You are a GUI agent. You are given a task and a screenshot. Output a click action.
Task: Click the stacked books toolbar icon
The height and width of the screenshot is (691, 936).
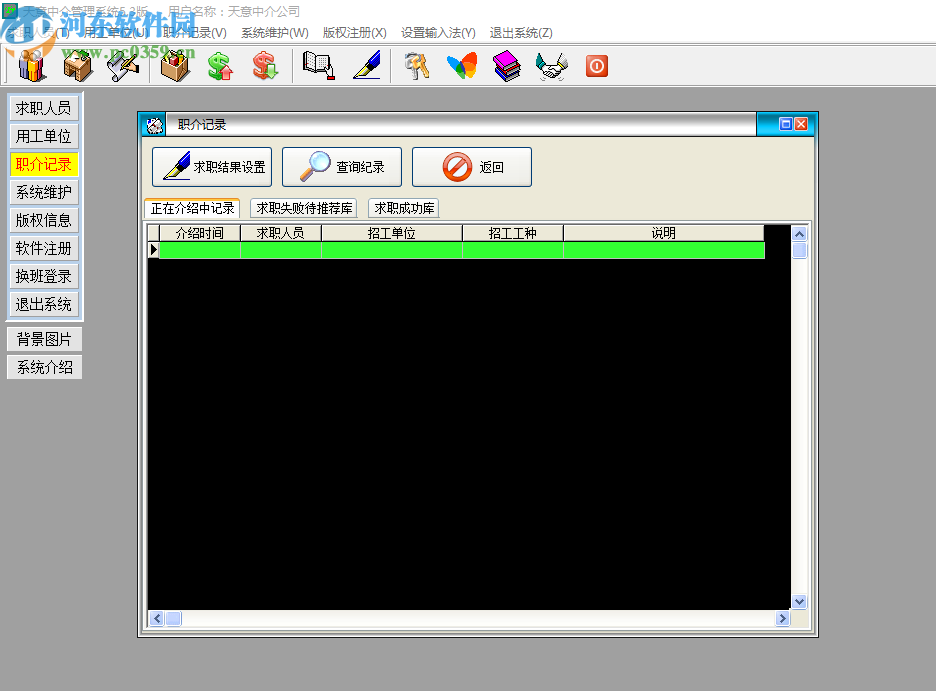pyautogui.click(x=507, y=66)
